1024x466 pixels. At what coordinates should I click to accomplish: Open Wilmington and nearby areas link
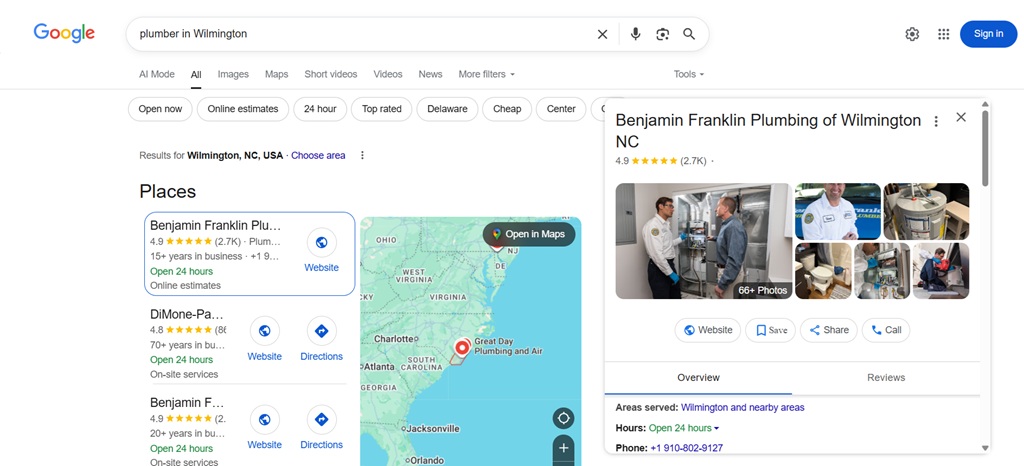point(743,407)
